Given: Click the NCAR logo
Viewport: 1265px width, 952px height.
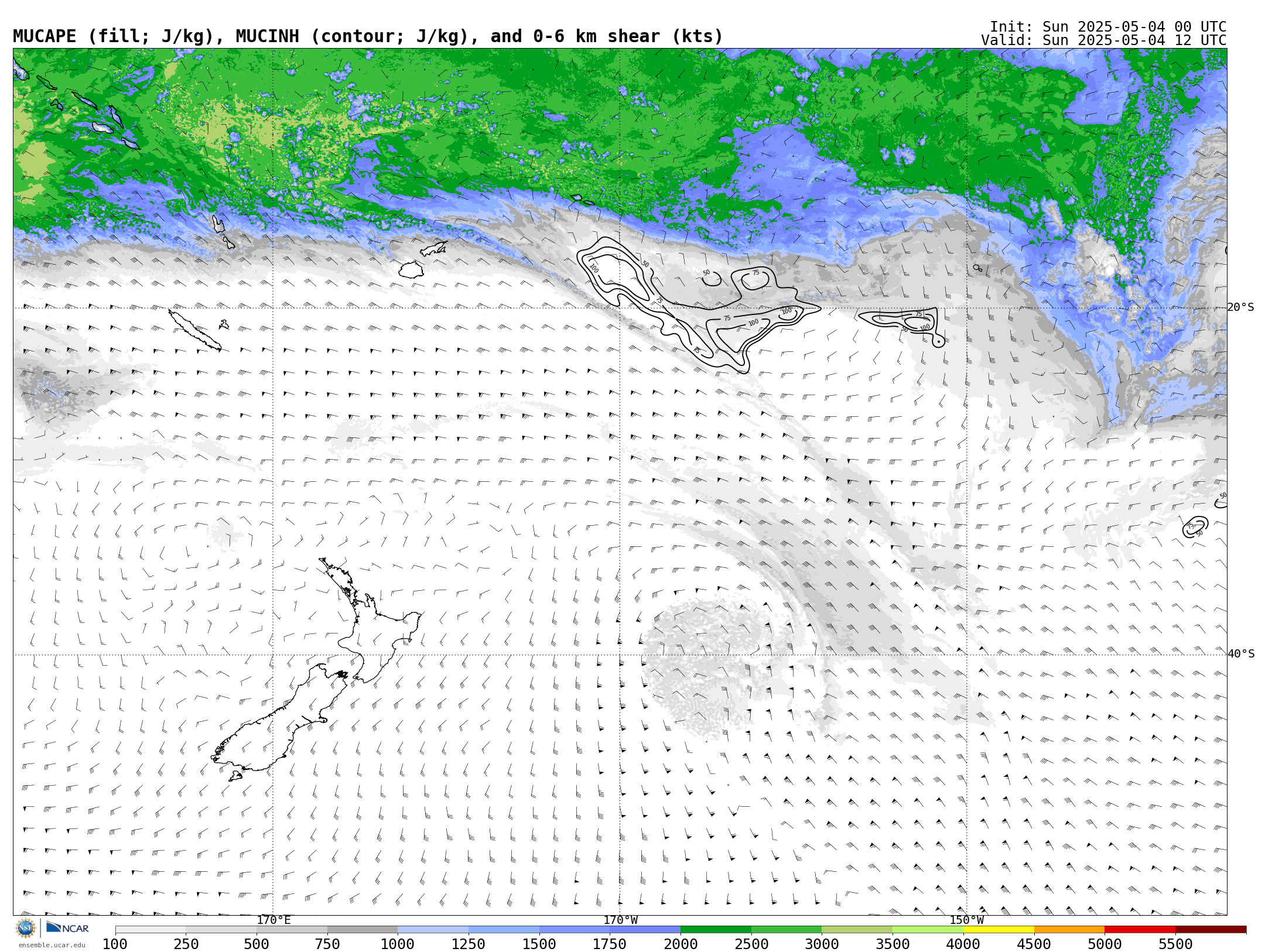Looking at the screenshot, I should (67, 928).
